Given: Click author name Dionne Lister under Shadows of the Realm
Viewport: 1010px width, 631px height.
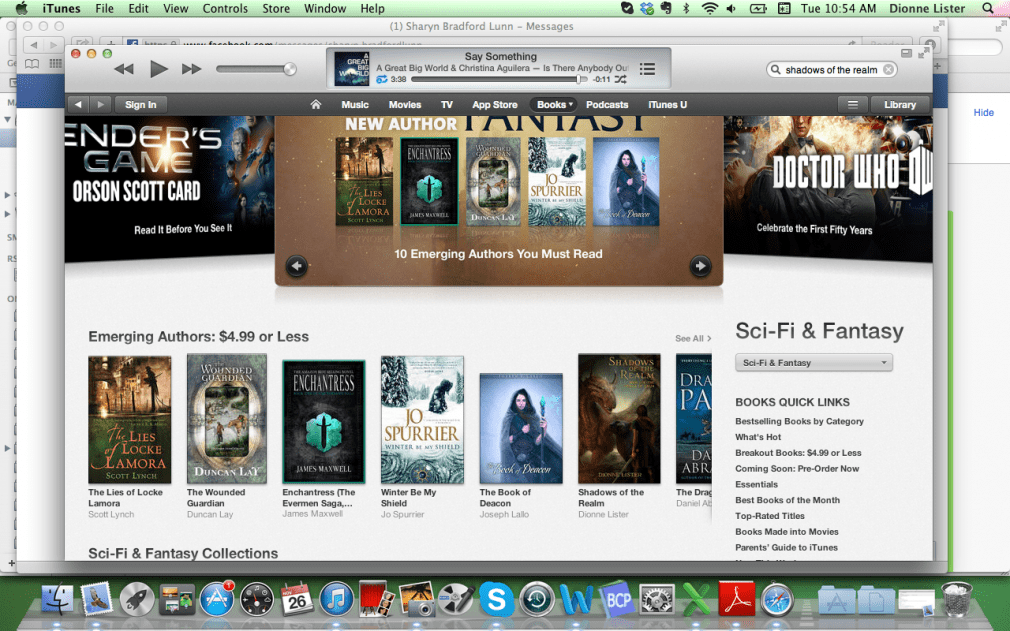Looking at the screenshot, I should (603, 514).
